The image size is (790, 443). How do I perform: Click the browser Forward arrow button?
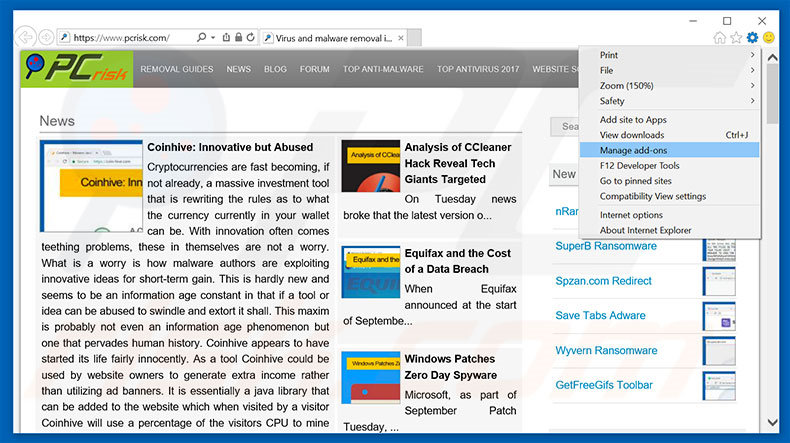[x=46, y=37]
